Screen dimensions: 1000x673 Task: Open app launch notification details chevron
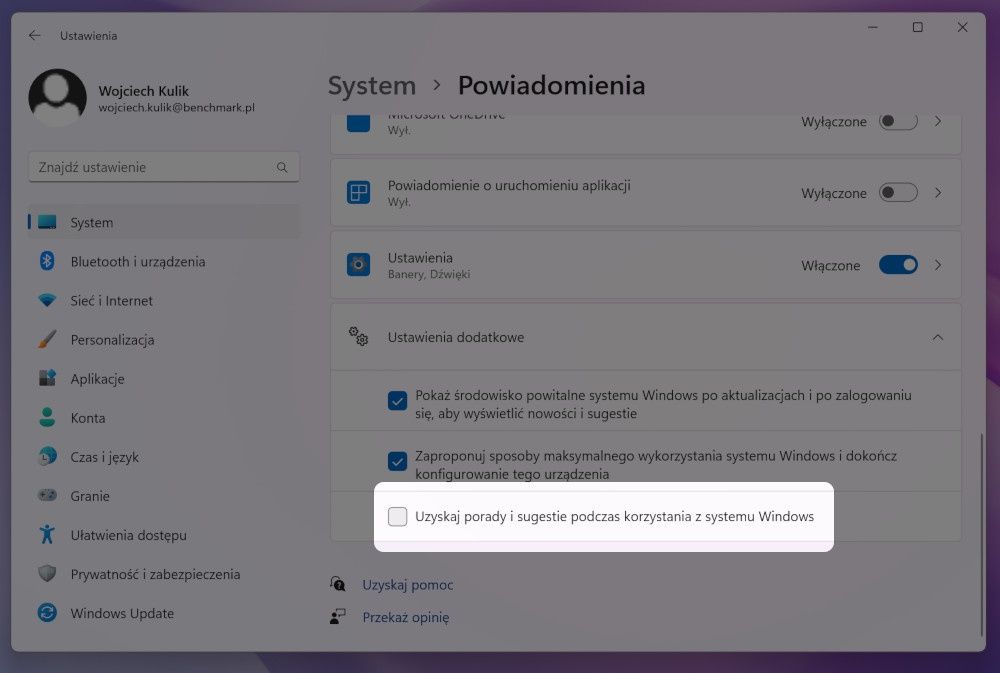pos(938,193)
